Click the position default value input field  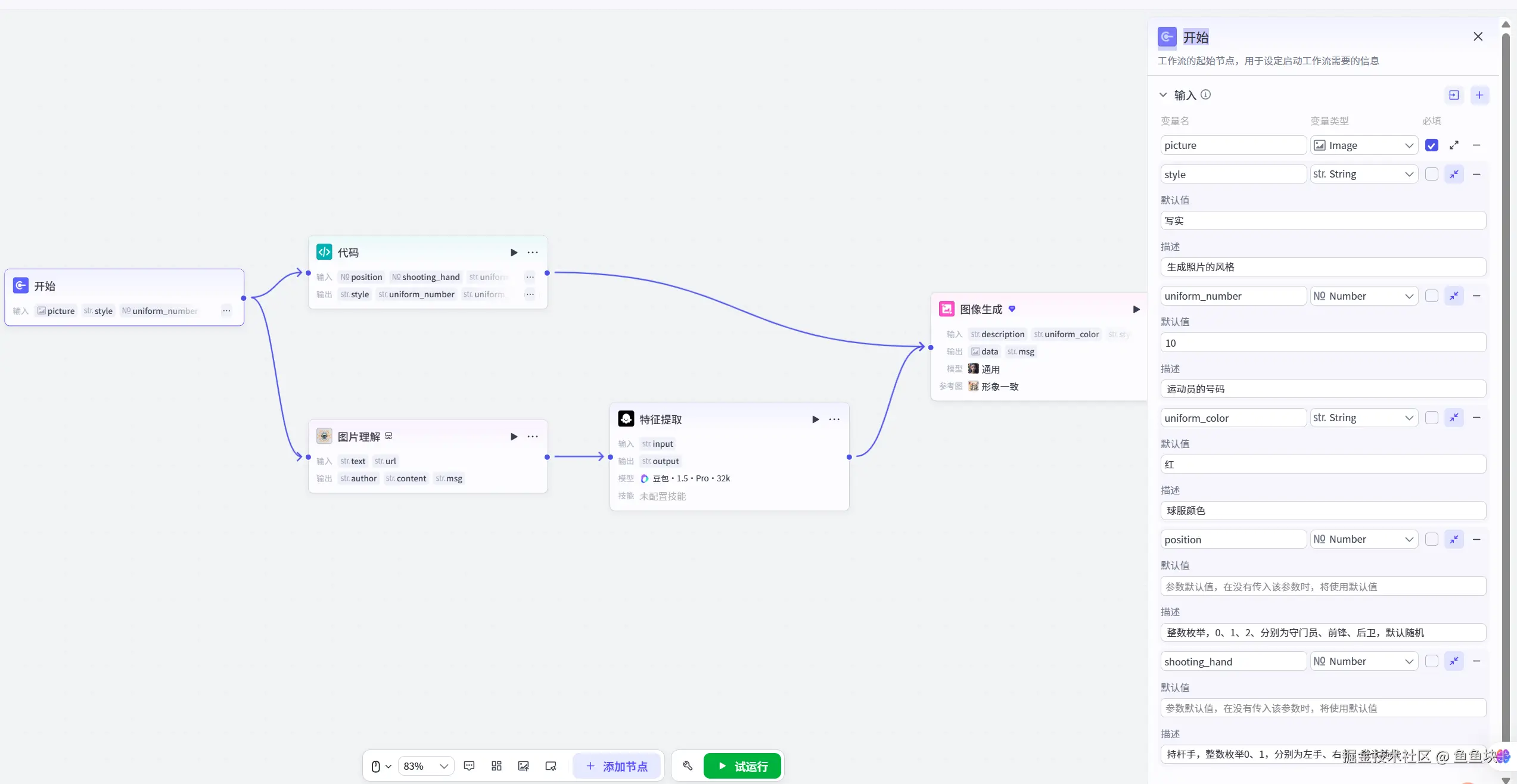point(1323,587)
